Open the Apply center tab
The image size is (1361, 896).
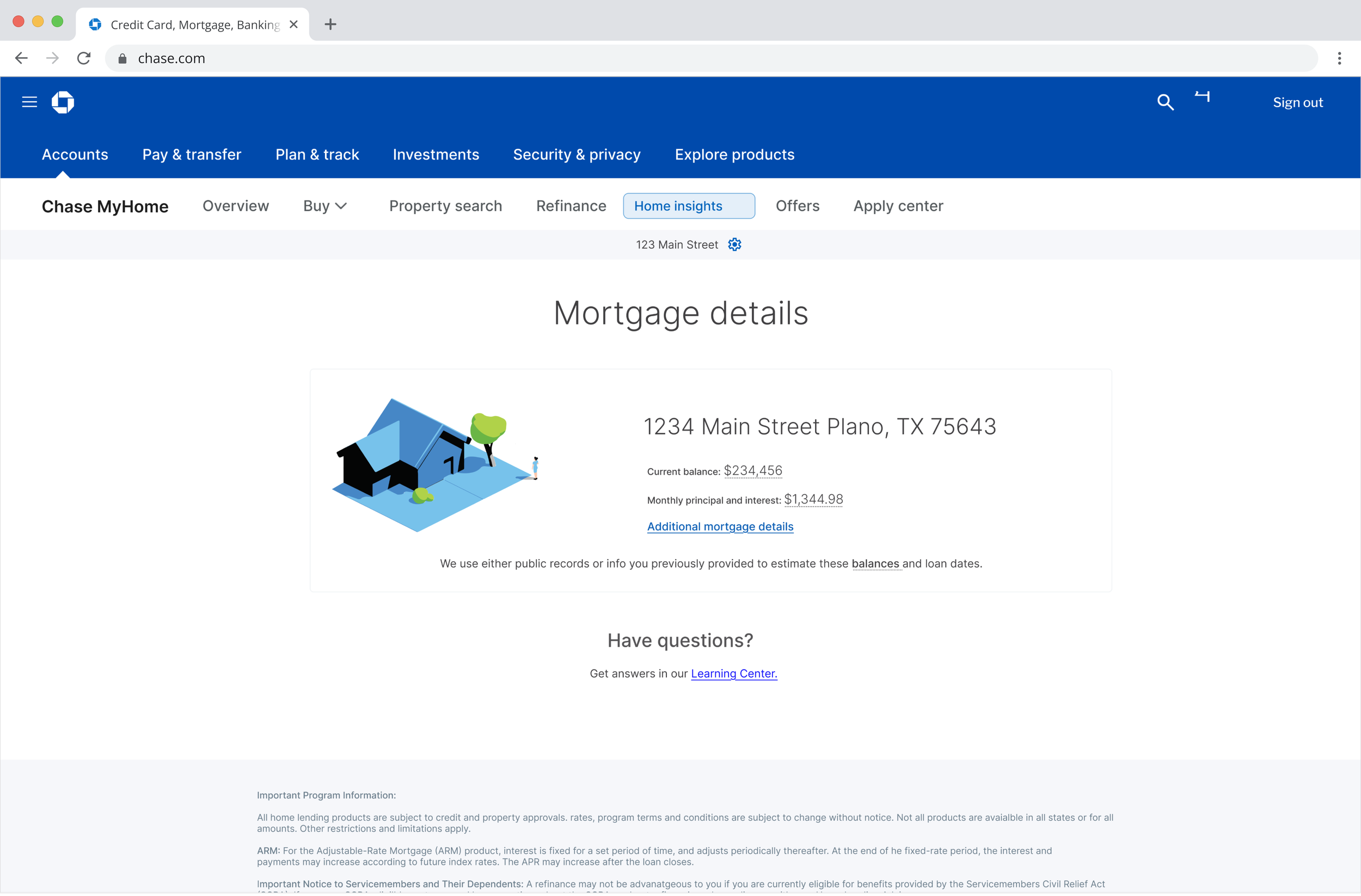pyautogui.click(x=898, y=206)
